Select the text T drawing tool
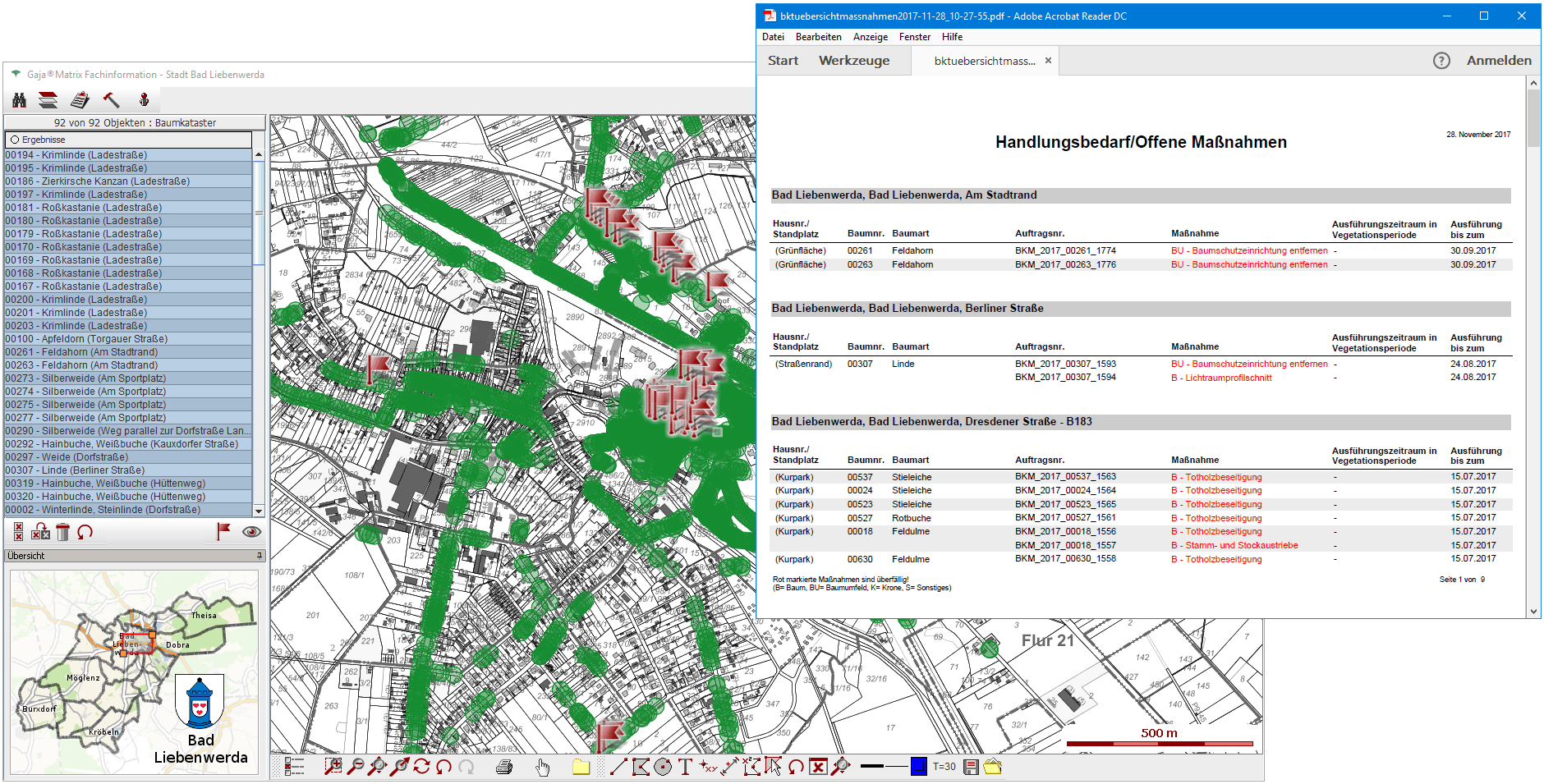 [685, 767]
